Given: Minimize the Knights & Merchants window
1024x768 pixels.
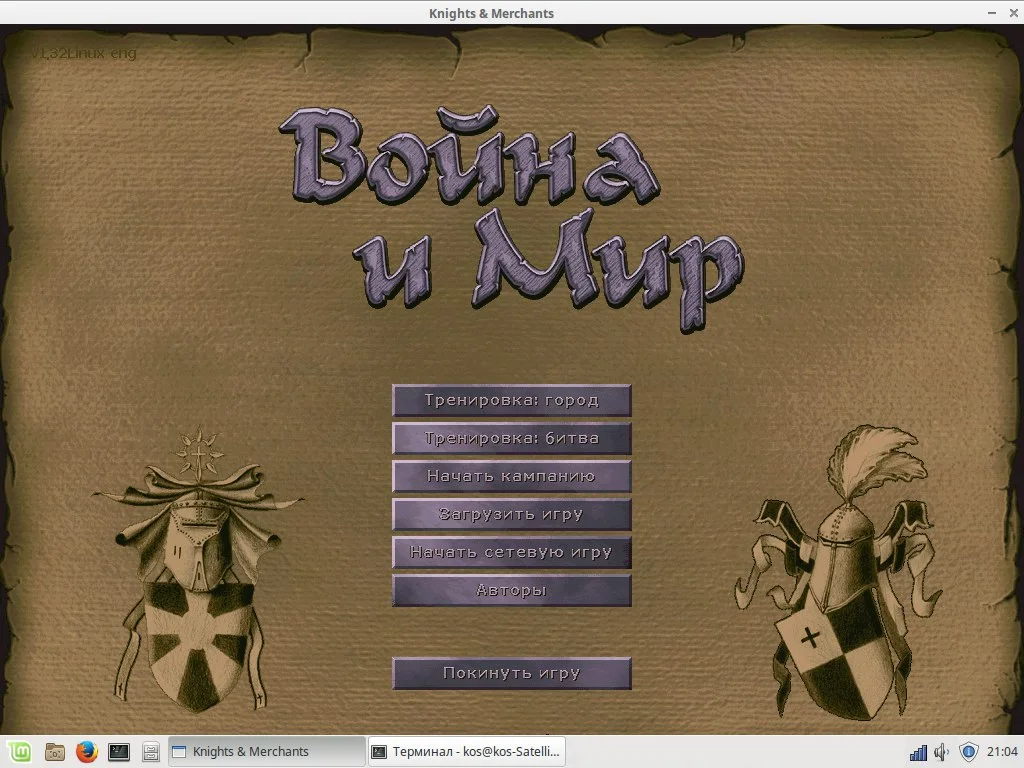Looking at the screenshot, I should [992, 12].
